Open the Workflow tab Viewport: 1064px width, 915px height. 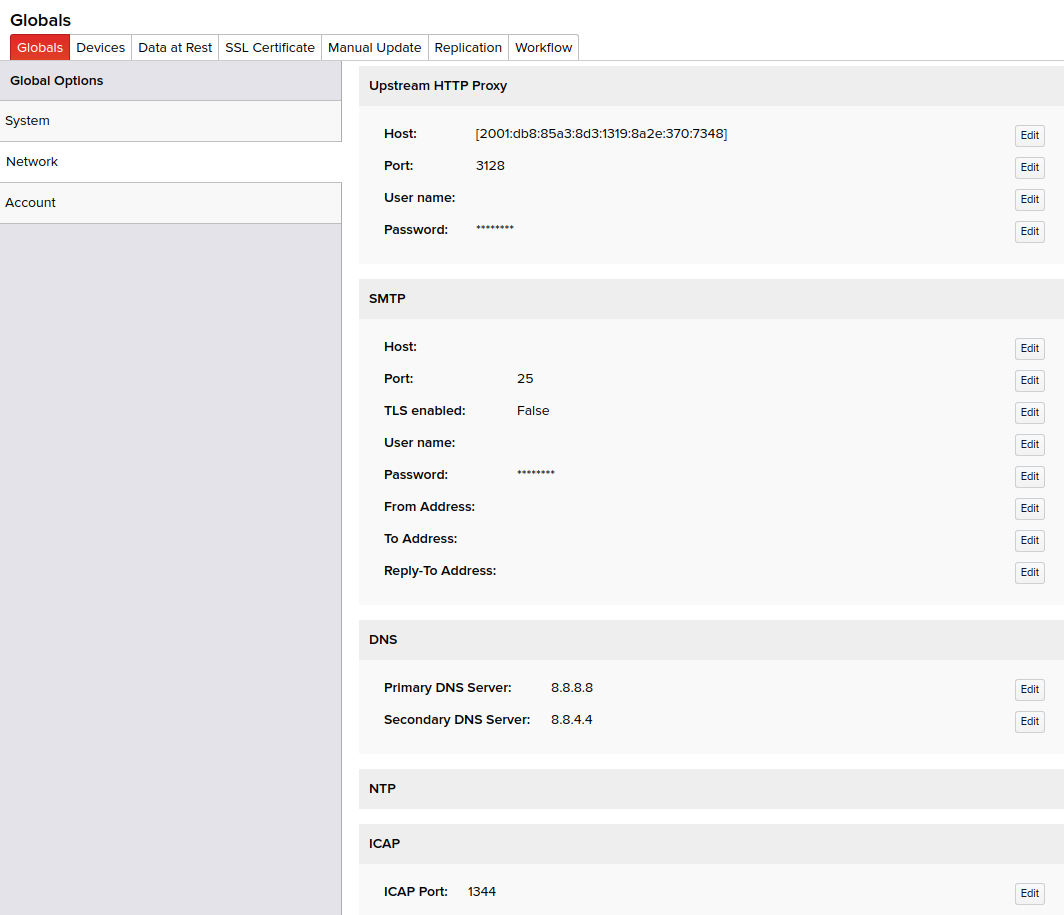pos(543,48)
